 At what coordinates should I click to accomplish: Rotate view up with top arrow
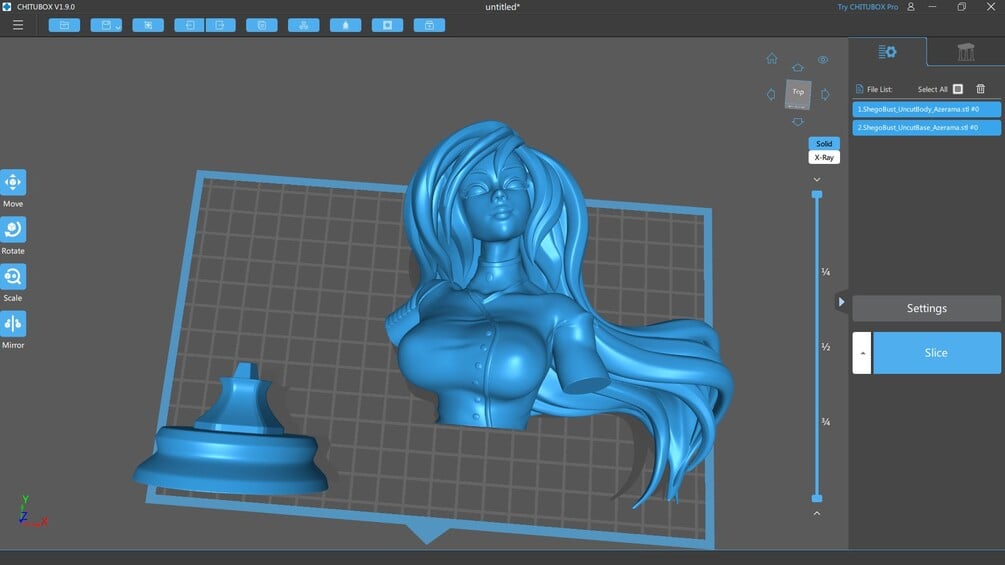[798, 67]
